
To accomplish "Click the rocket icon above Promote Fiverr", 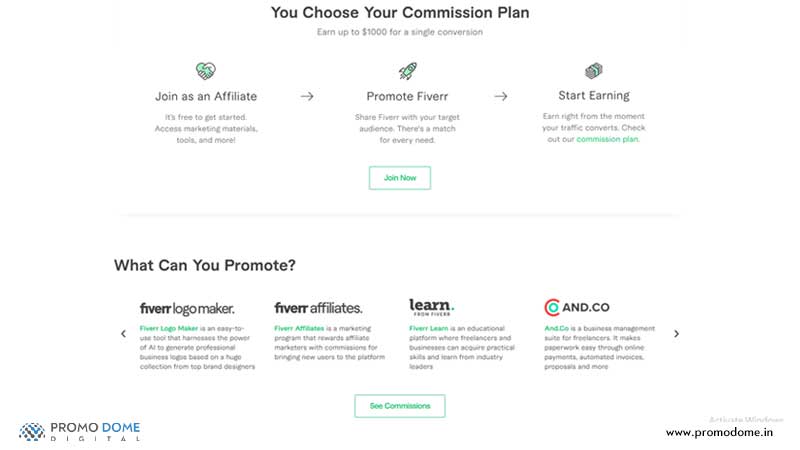I will click(x=408, y=71).
